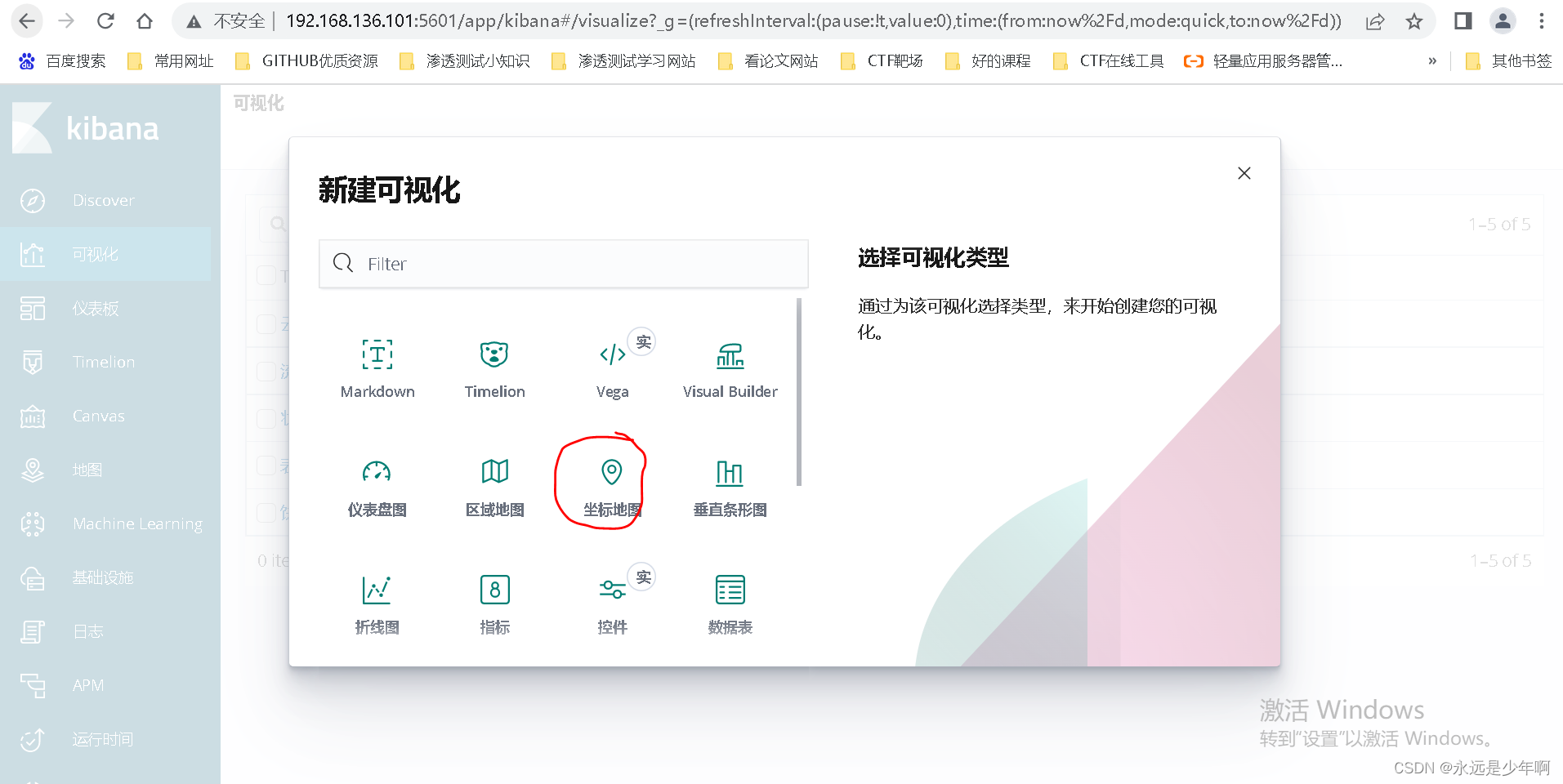Click inside the Filter search field

[564, 263]
